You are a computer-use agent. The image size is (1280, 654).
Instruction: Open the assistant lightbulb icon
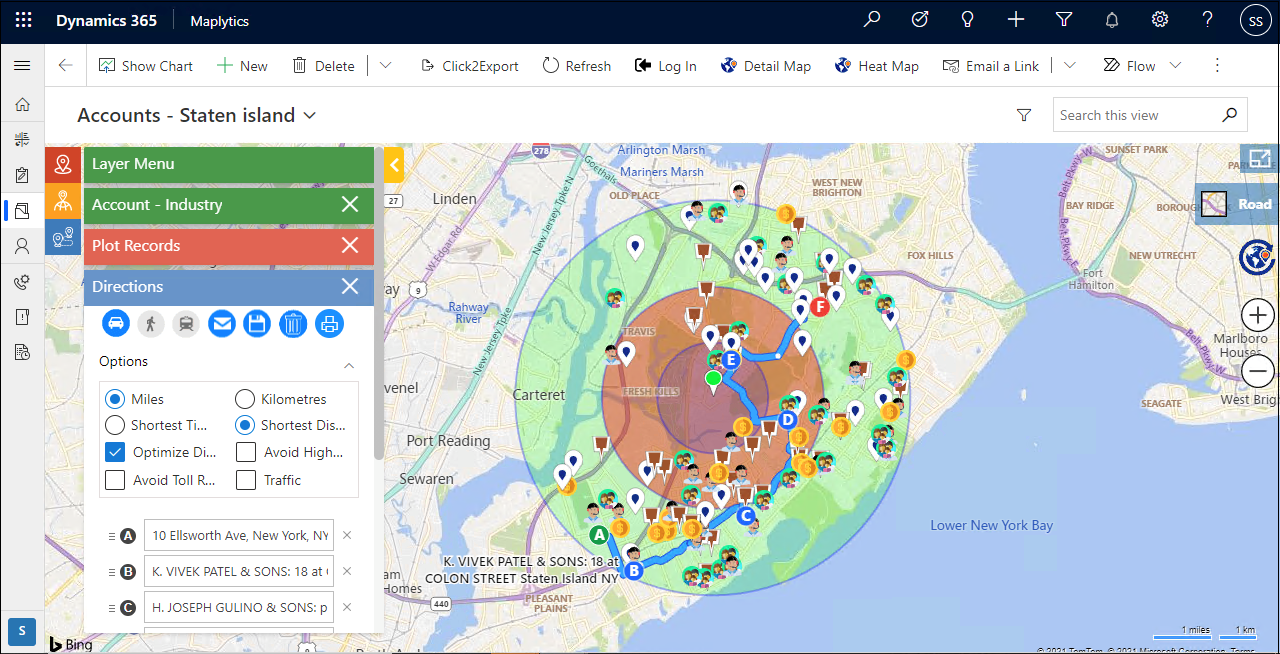click(x=967, y=20)
